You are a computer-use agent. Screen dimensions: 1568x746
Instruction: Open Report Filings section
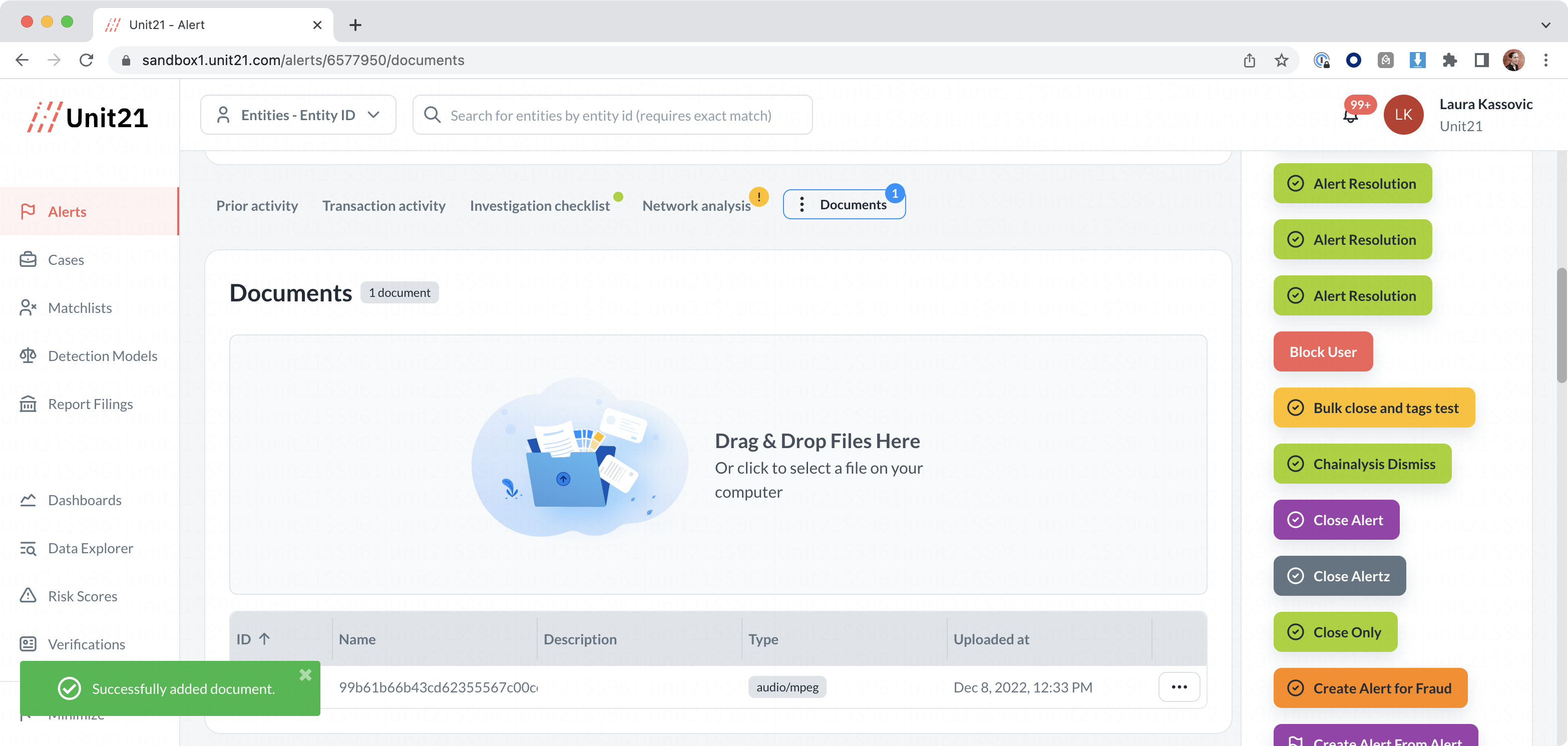click(x=90, y=404)
